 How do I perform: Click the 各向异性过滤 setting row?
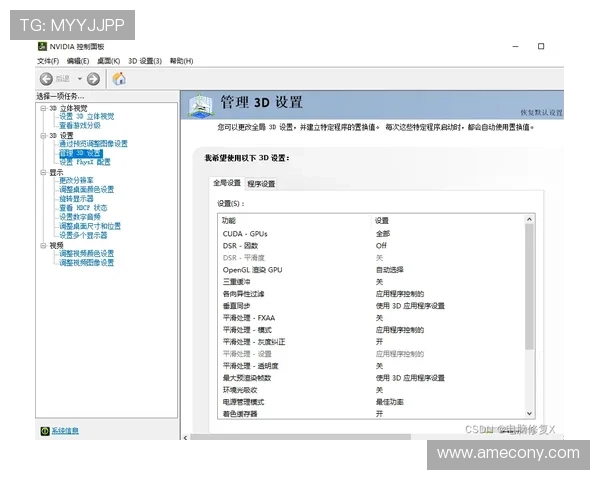point(371,294)
